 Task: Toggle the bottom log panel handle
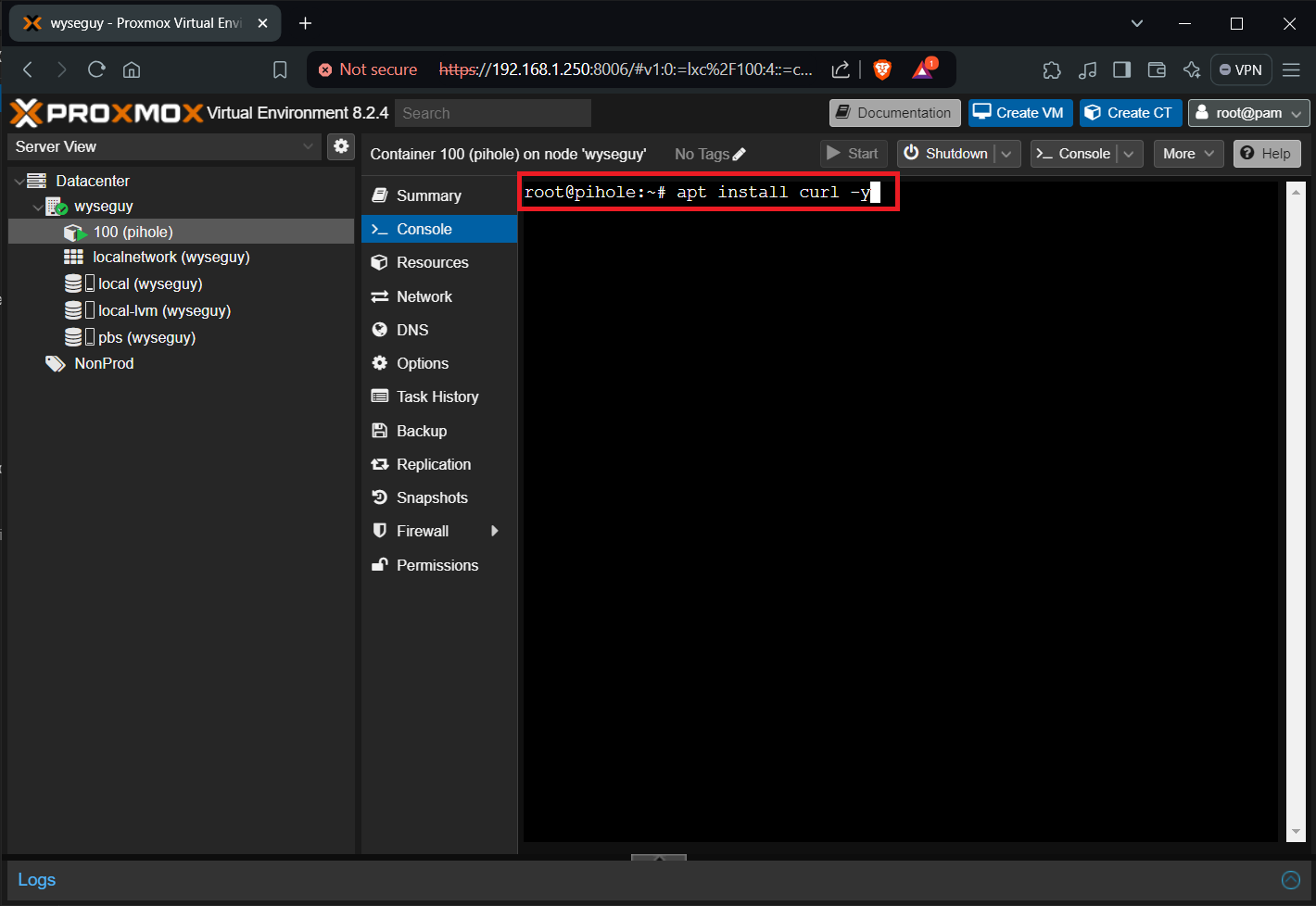[x=659, y=857]
